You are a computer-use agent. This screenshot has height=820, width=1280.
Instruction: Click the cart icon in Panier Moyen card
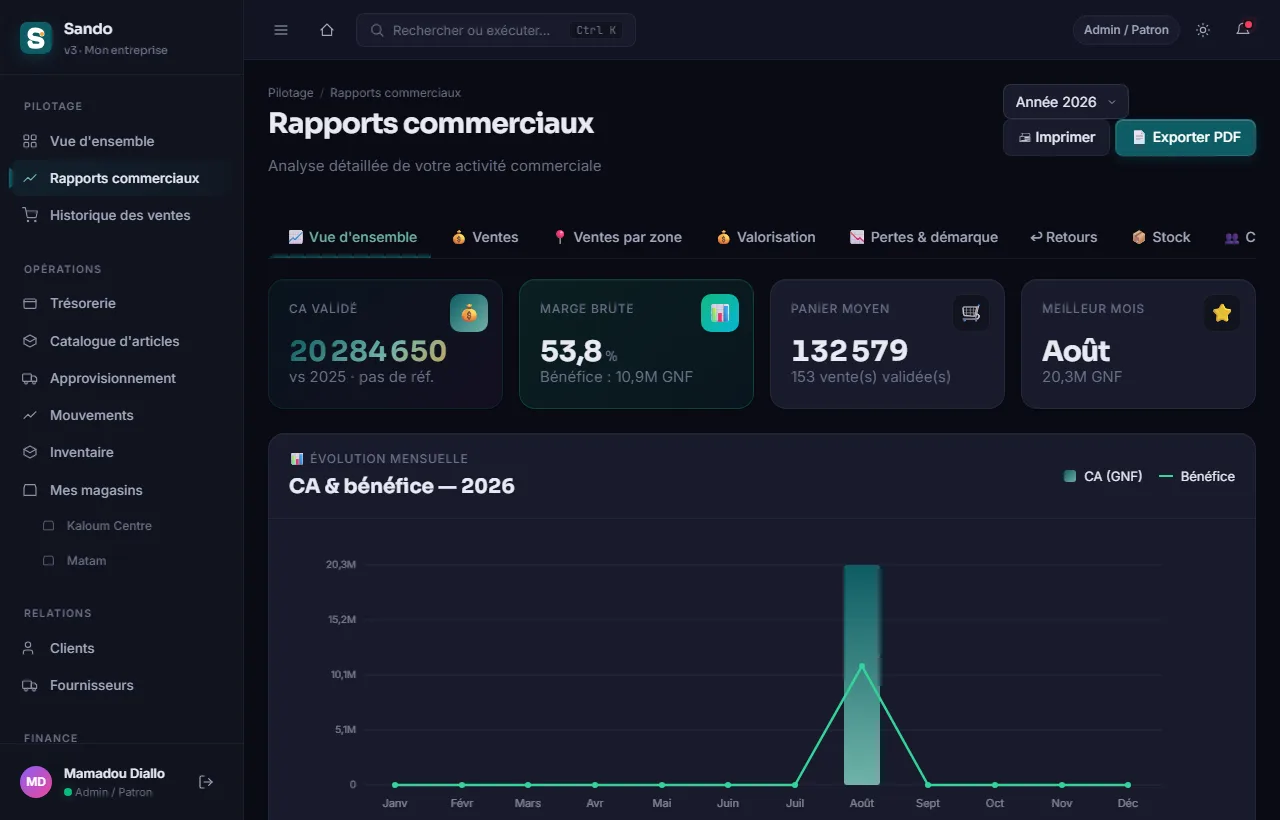[971, 313]
